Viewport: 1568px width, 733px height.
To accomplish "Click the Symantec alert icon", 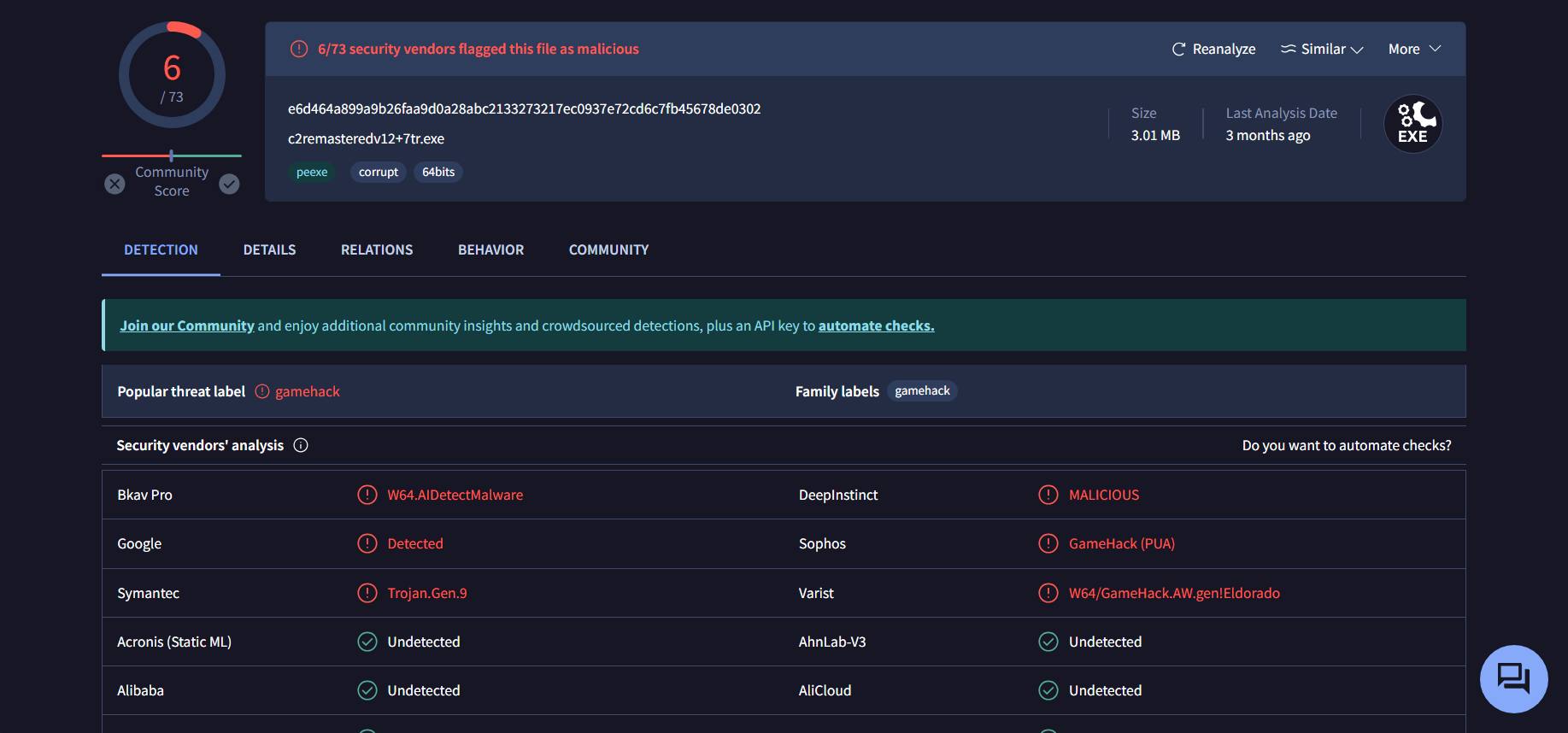I will point(367,593).
